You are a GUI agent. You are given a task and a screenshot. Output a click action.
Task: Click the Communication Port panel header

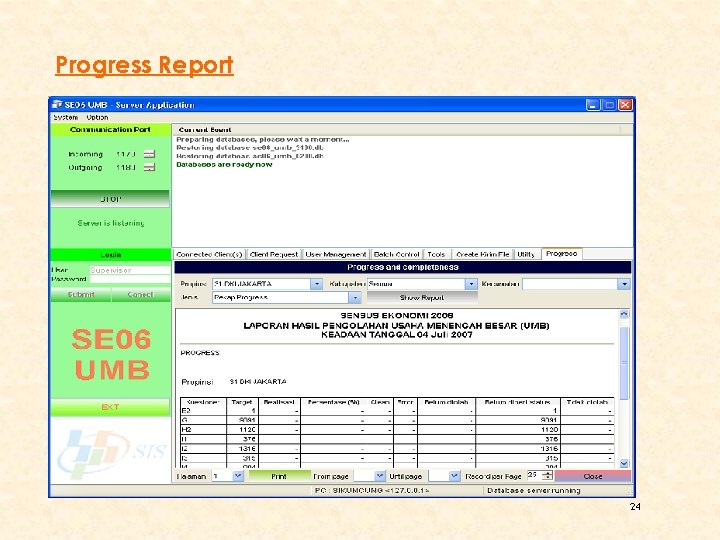click(x=110, y=129)
